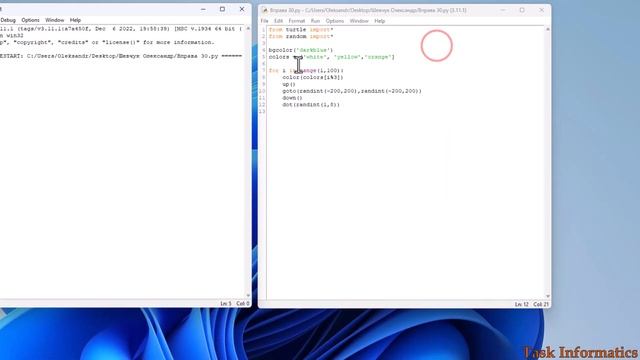
Task: Click the color(colors[i%3]) line
Action: (x=313, y=77)
